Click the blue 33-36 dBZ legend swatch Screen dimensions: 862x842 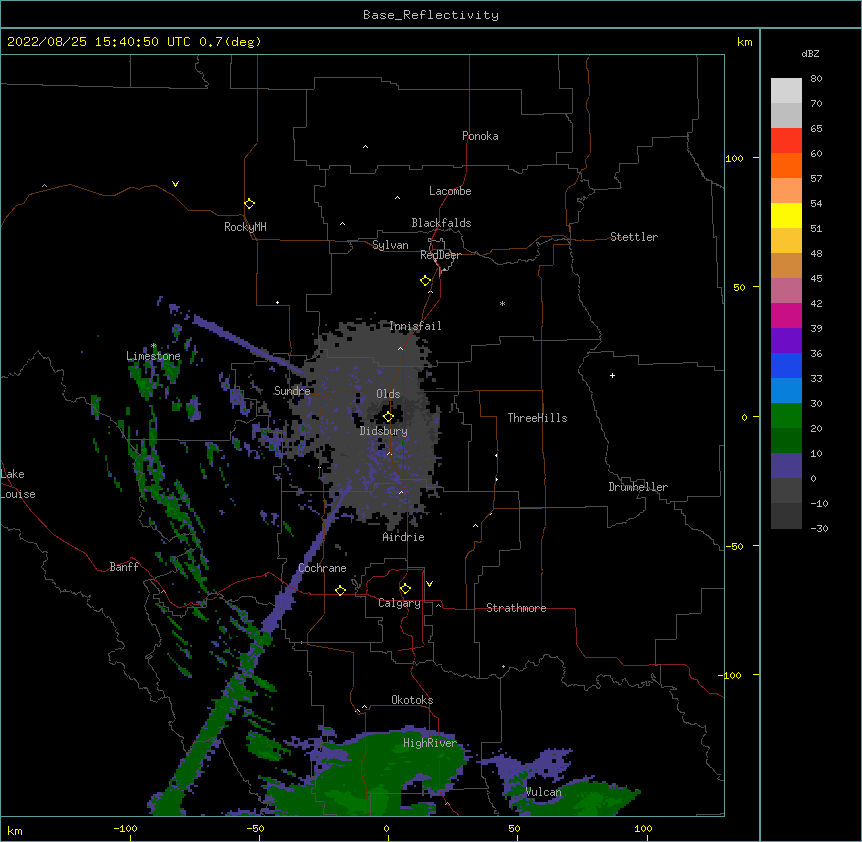[x=786, y=365]
